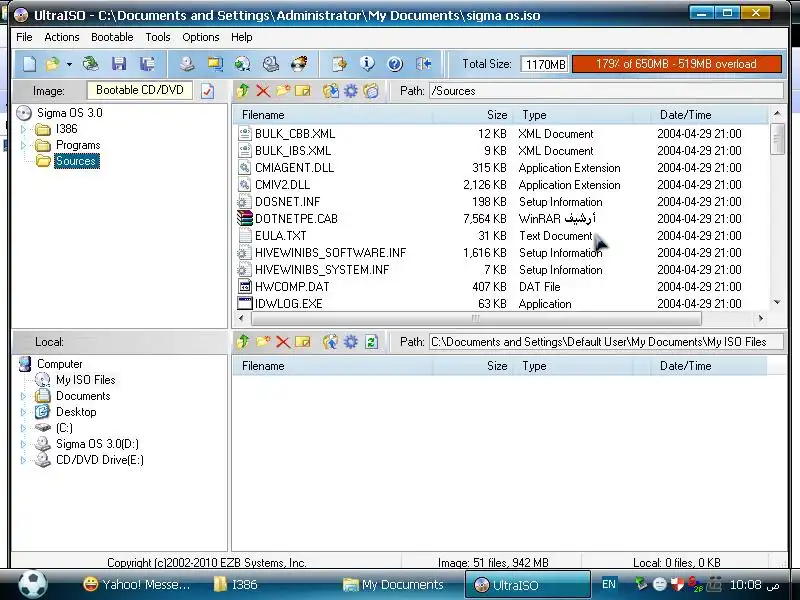Expand the Programs folder in image tree
800x600 pixels.
[x=23, y=145]
